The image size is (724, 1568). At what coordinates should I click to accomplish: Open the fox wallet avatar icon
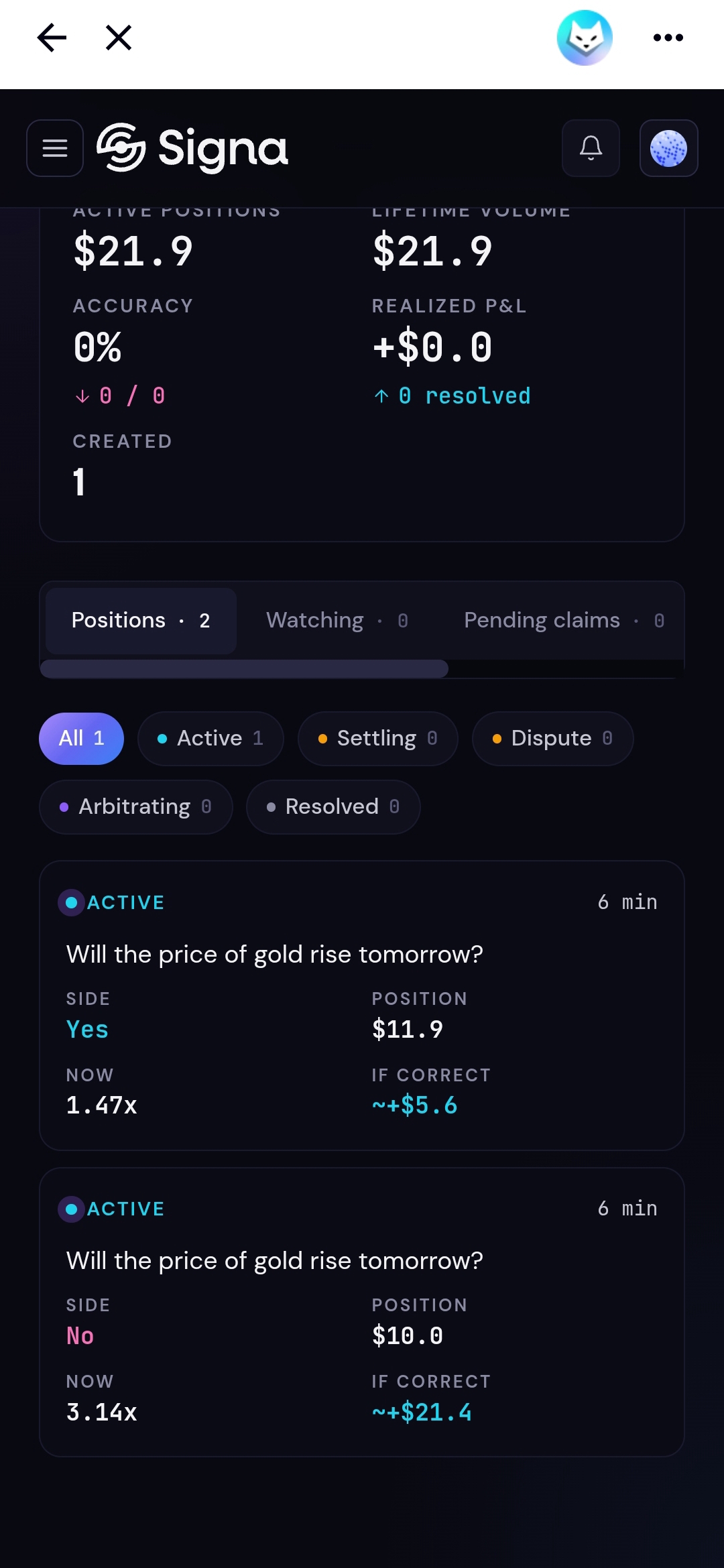coord(585,38)
